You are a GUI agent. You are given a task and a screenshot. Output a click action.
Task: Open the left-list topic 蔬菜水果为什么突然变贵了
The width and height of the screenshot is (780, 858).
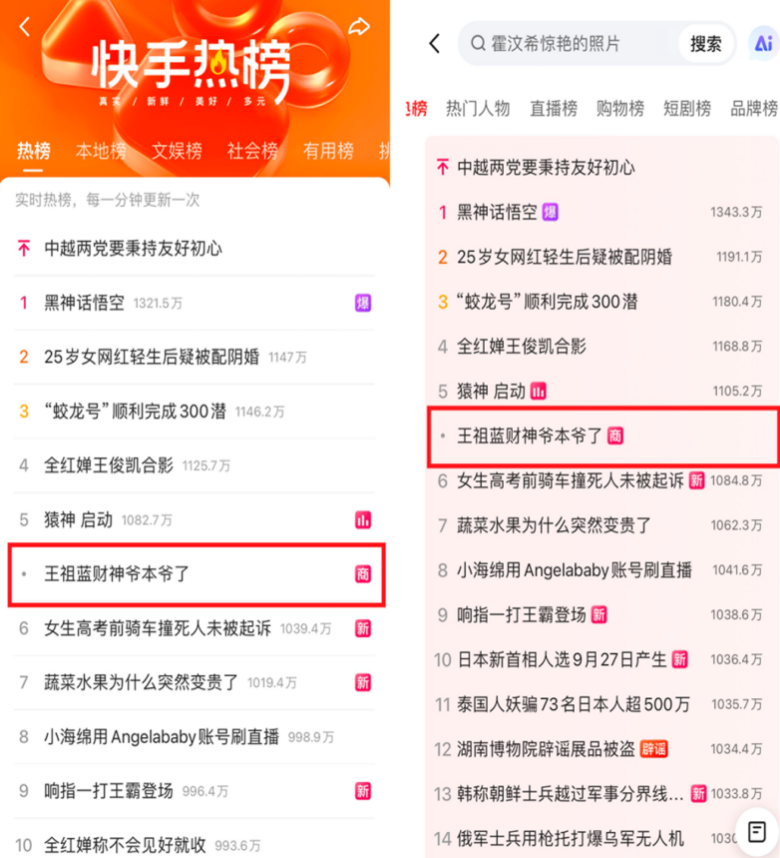point(141,682)
